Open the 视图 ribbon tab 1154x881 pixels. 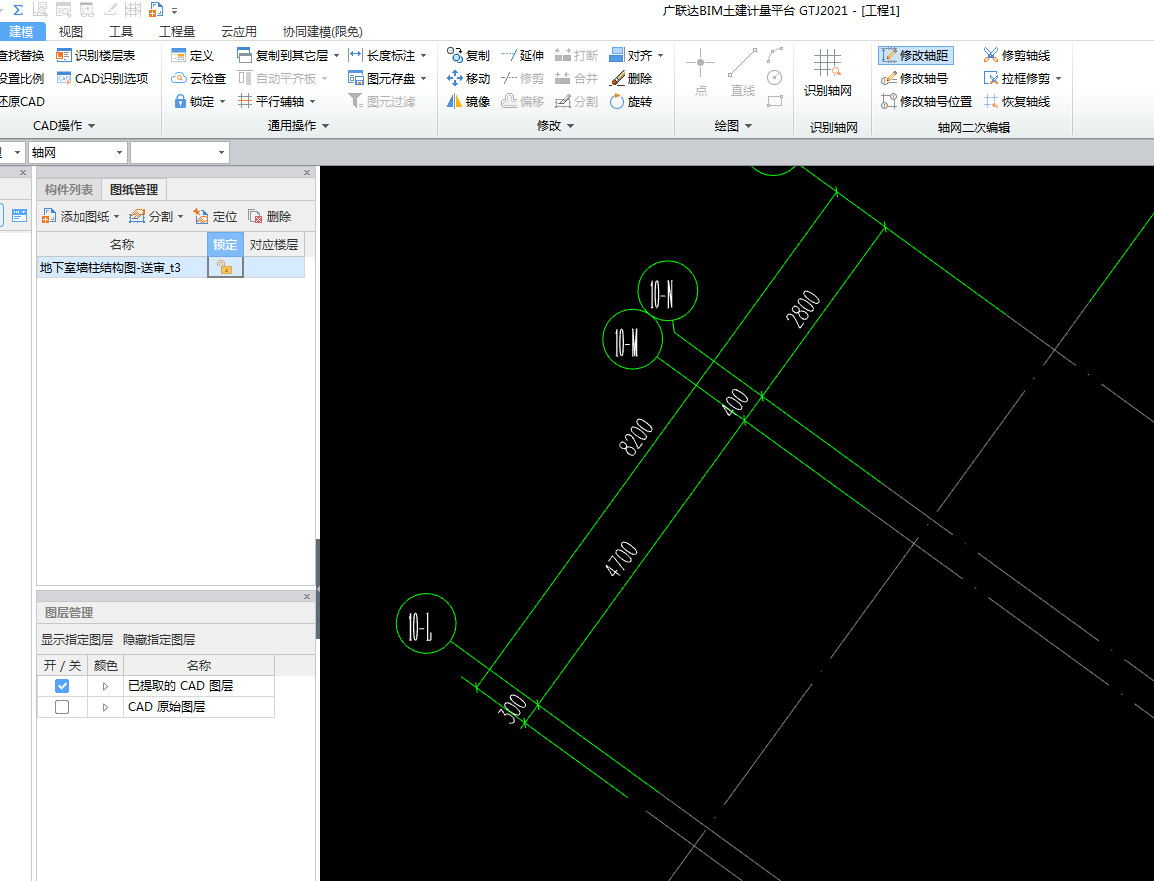pos(71,32)
